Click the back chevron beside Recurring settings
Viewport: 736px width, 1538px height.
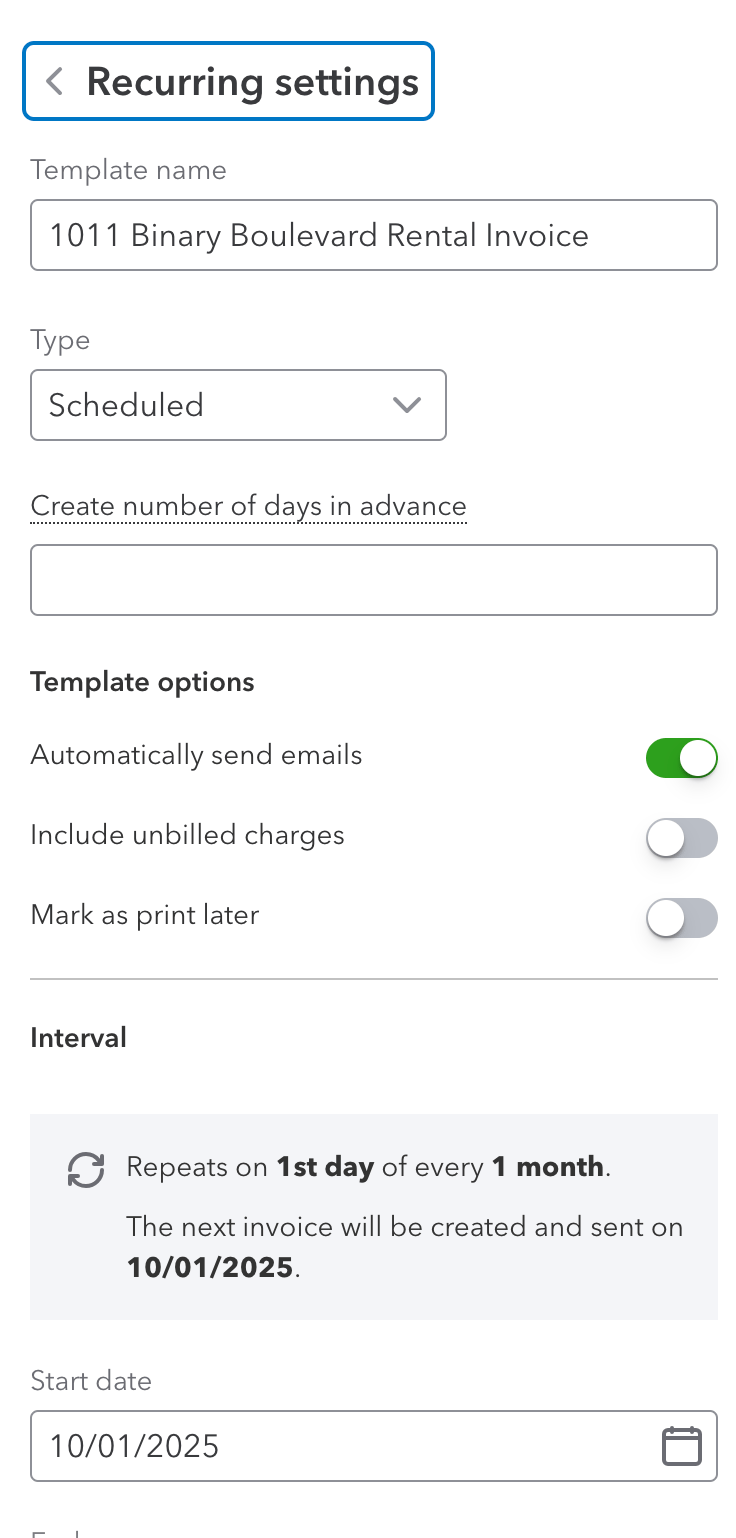point(55,82)
